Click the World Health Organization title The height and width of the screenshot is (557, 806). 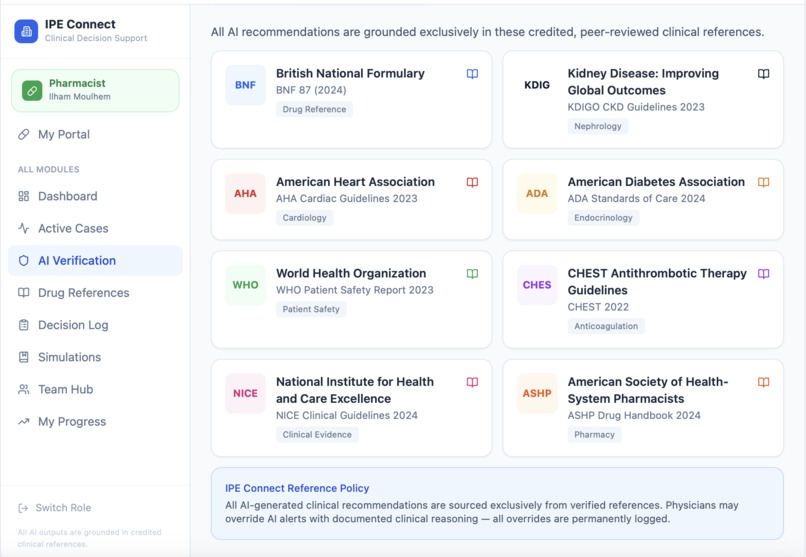[x=351, y=273]
